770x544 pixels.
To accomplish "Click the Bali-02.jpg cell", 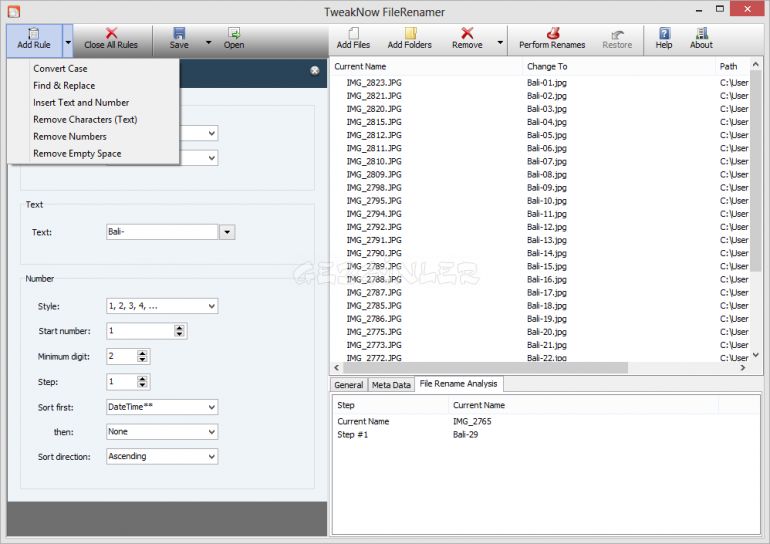I will (547, 96).
